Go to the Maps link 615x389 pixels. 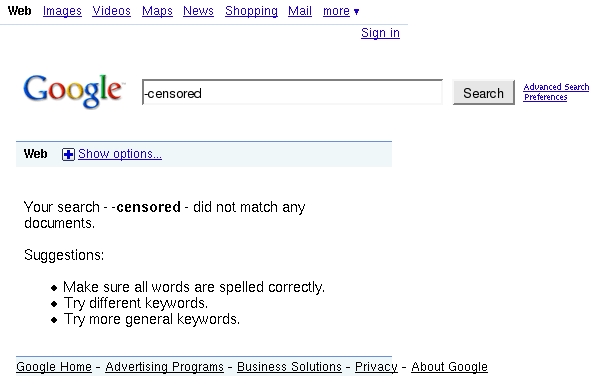[157, 11]
